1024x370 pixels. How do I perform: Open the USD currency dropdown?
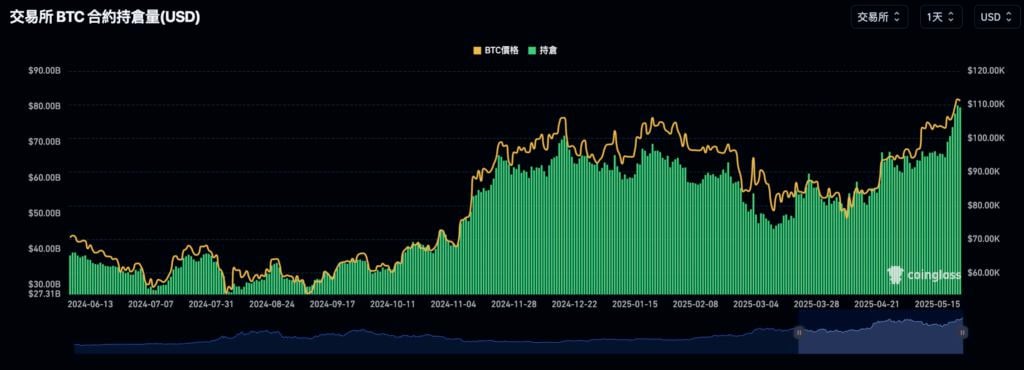[x=997, y=17]
